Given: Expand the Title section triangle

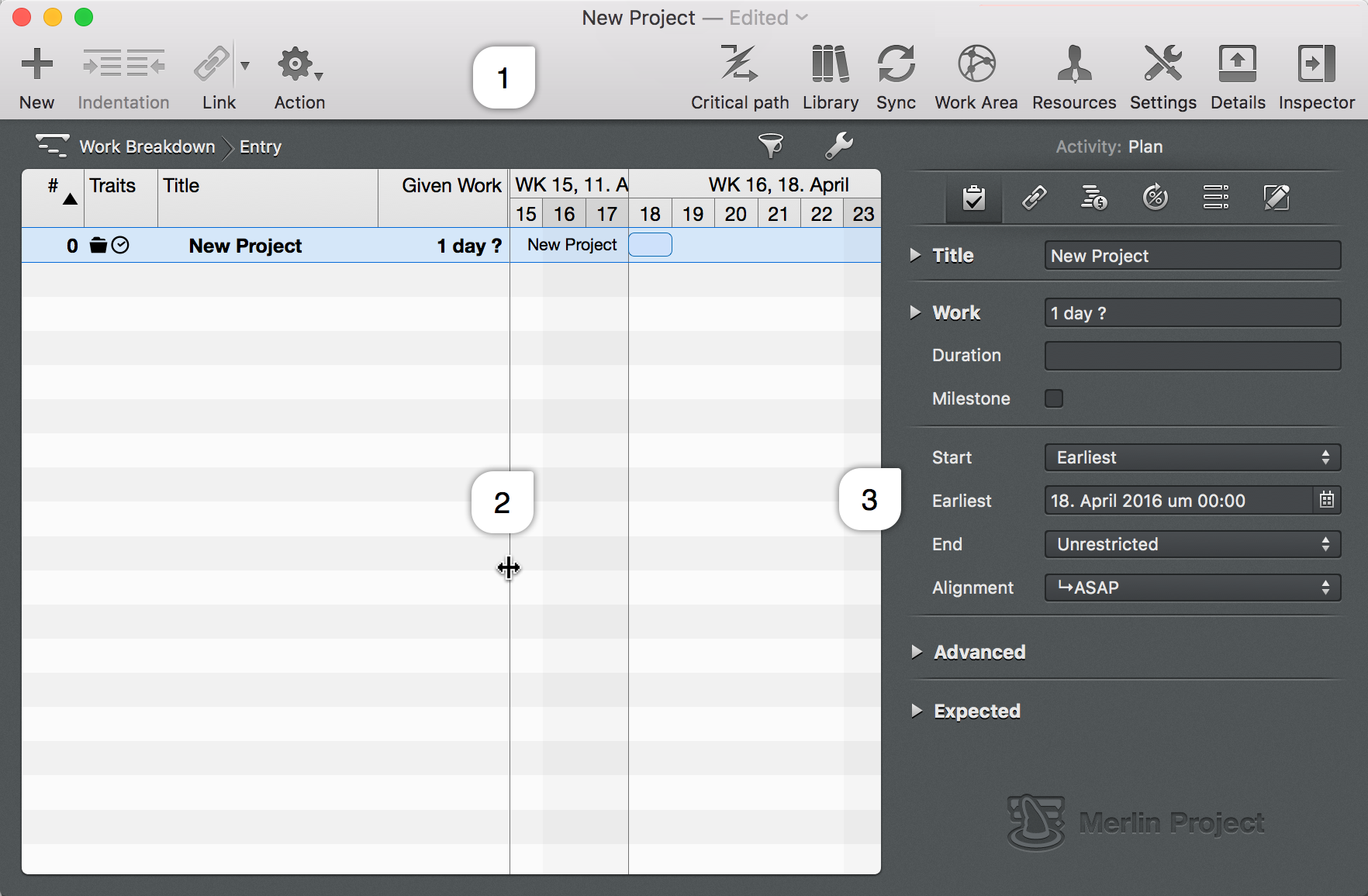Looking at the screenshot, I should pos(916,255).
